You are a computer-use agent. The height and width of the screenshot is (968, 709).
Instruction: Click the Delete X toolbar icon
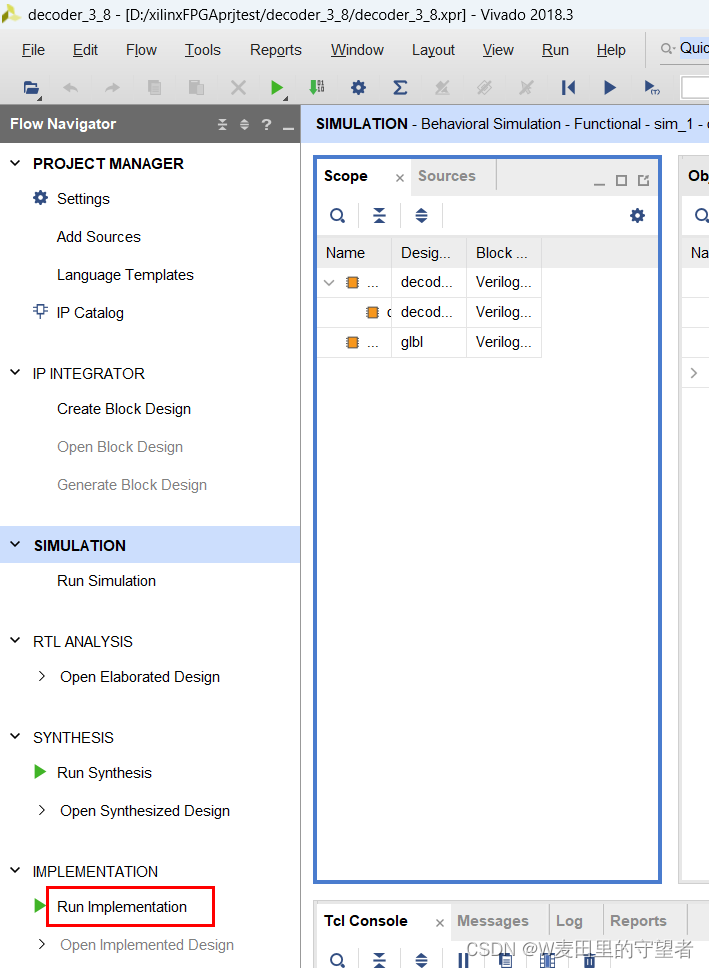238,88
